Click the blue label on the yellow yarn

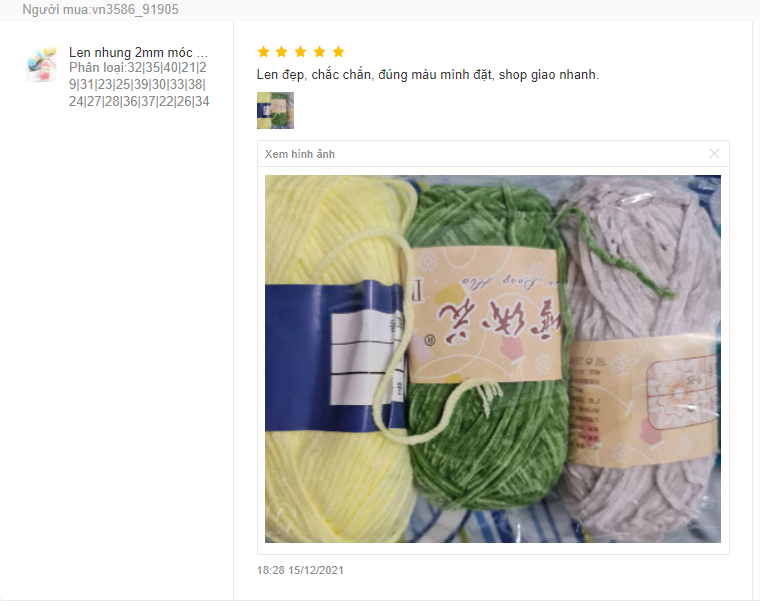[334, 356]
